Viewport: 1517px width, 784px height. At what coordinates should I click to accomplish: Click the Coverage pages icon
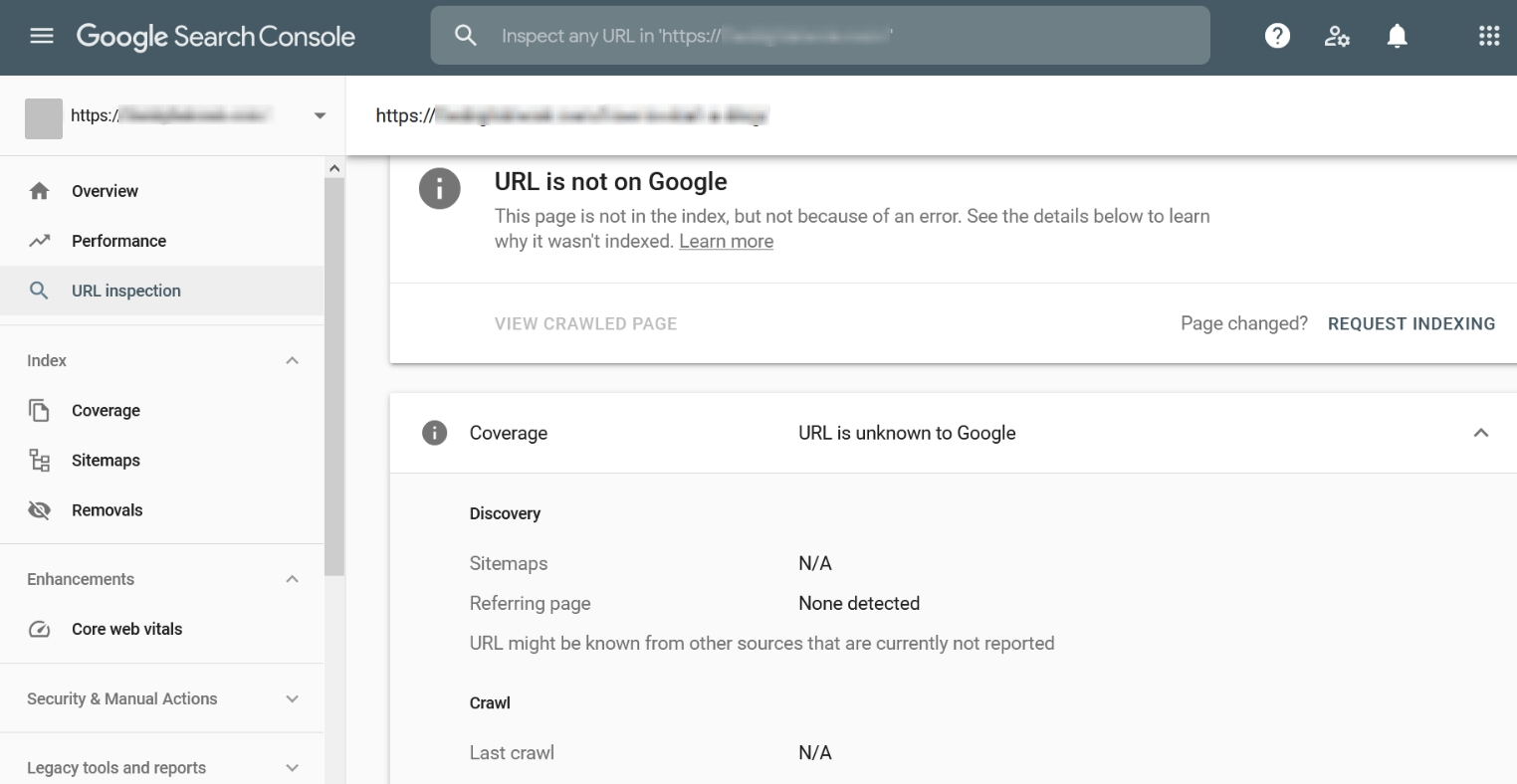39,410
